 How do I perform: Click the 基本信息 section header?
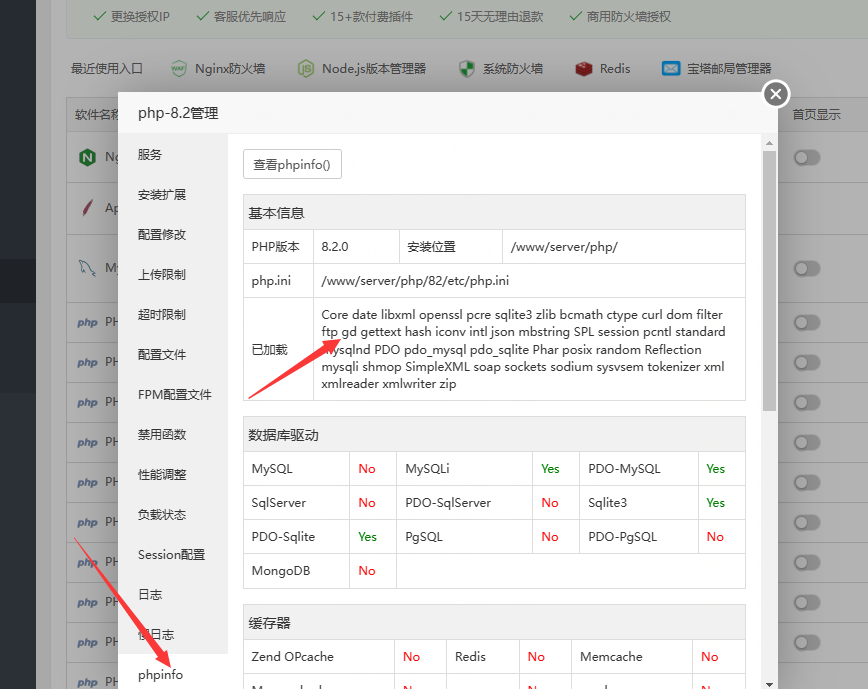coord(494,213)
